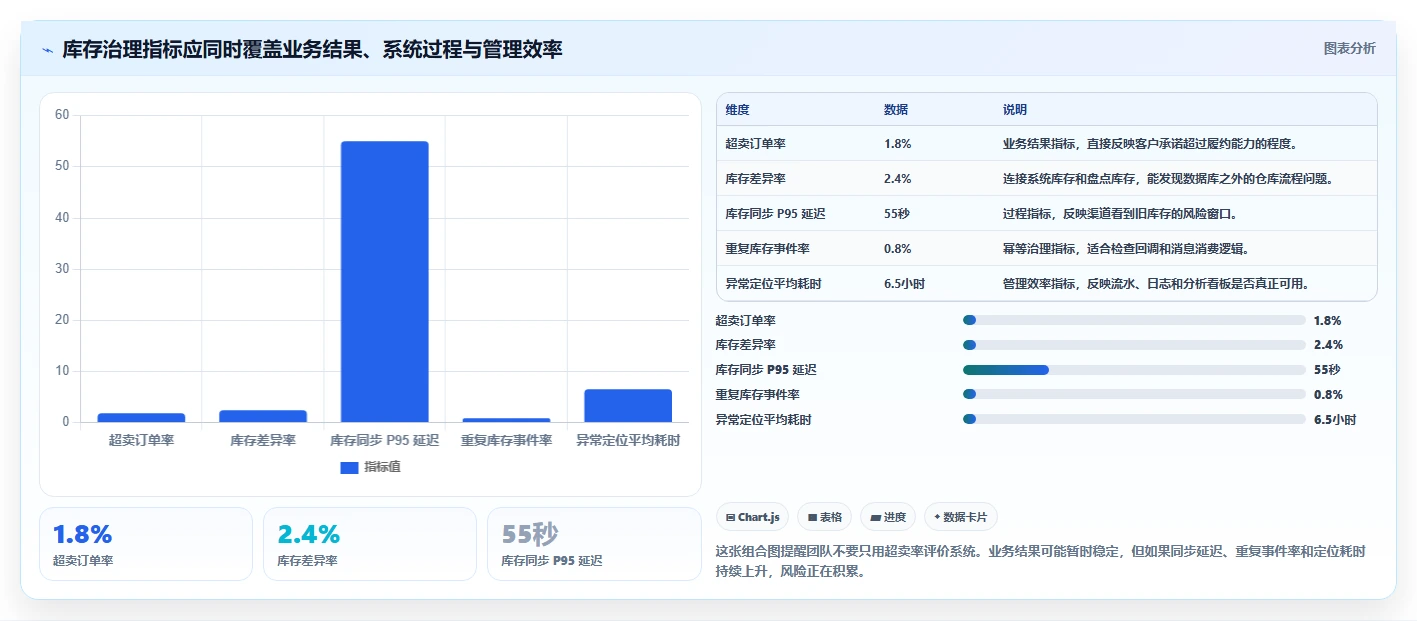1417x621 pixels.
Task: Select the 异常定位平均耗时 table cell
Action: point(774,284)
